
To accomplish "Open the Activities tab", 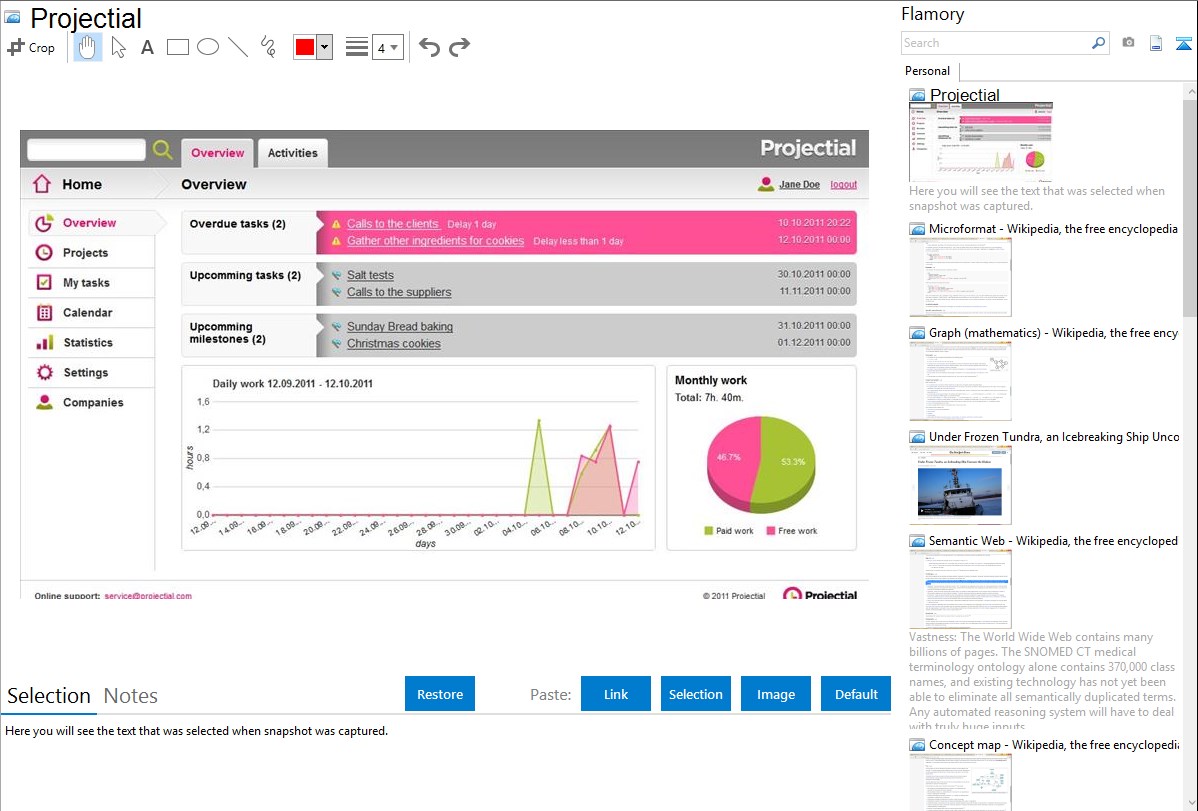I will pos(293,153).
